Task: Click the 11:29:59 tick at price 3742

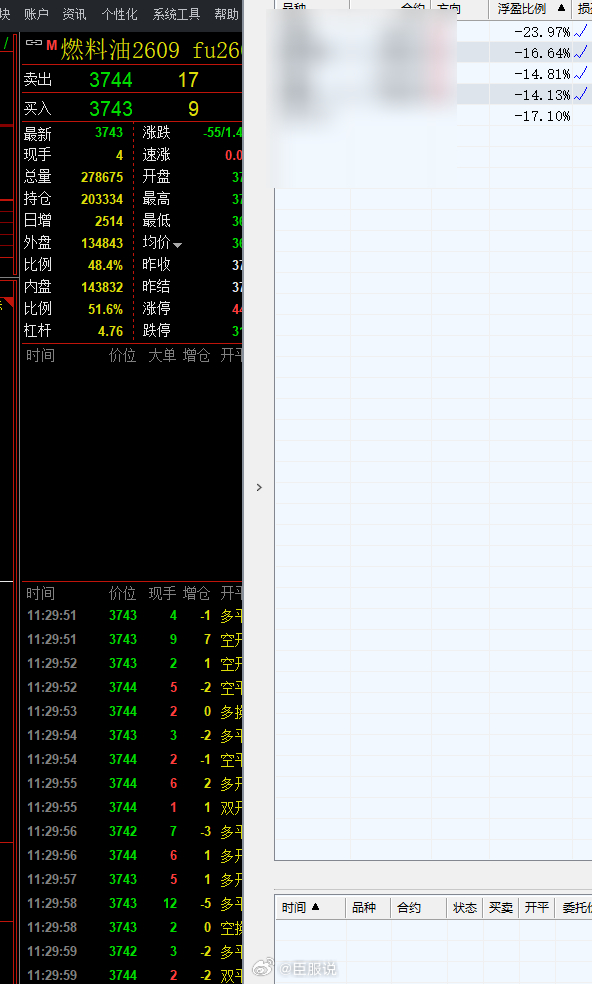Action: pyautogui.click(x=134, y=951)
